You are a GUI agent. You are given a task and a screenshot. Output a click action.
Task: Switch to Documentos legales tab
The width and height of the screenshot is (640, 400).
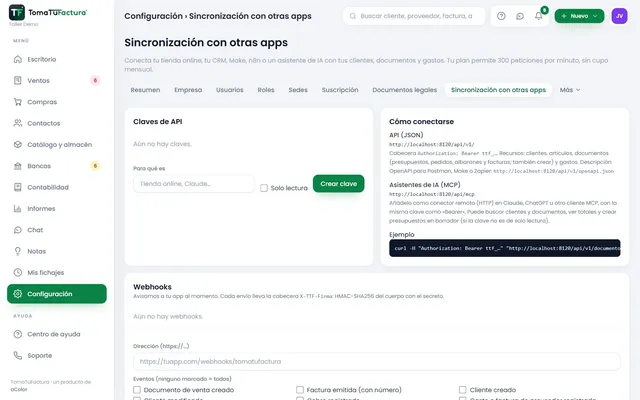point(404,90)
